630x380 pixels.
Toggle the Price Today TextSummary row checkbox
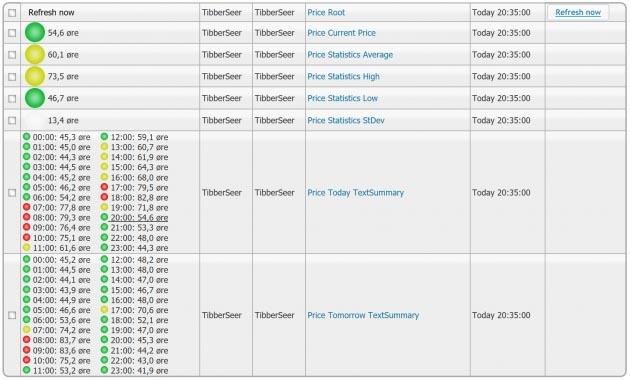coord(12,193)
